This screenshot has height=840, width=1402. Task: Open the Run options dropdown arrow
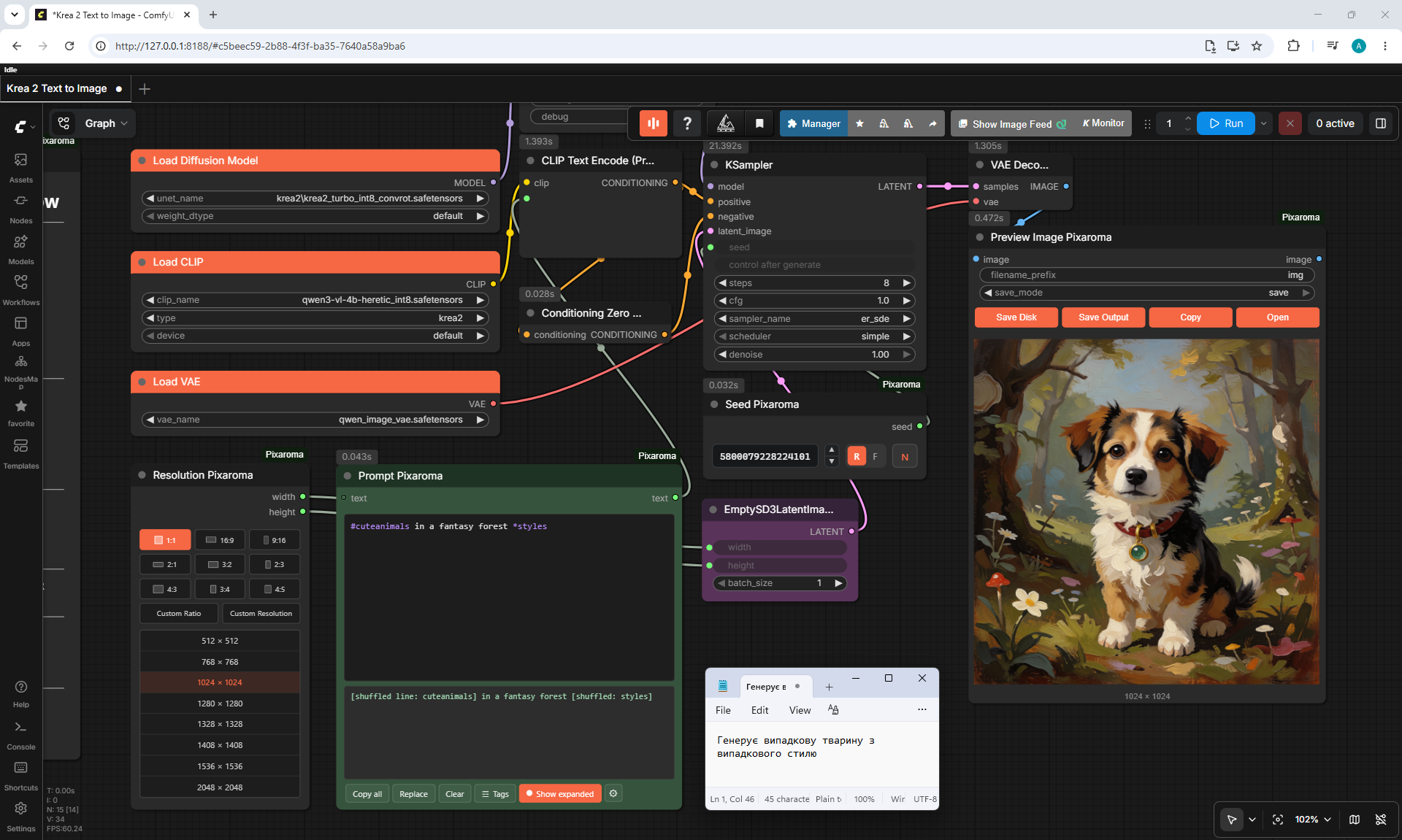[x=1264, y=123]
